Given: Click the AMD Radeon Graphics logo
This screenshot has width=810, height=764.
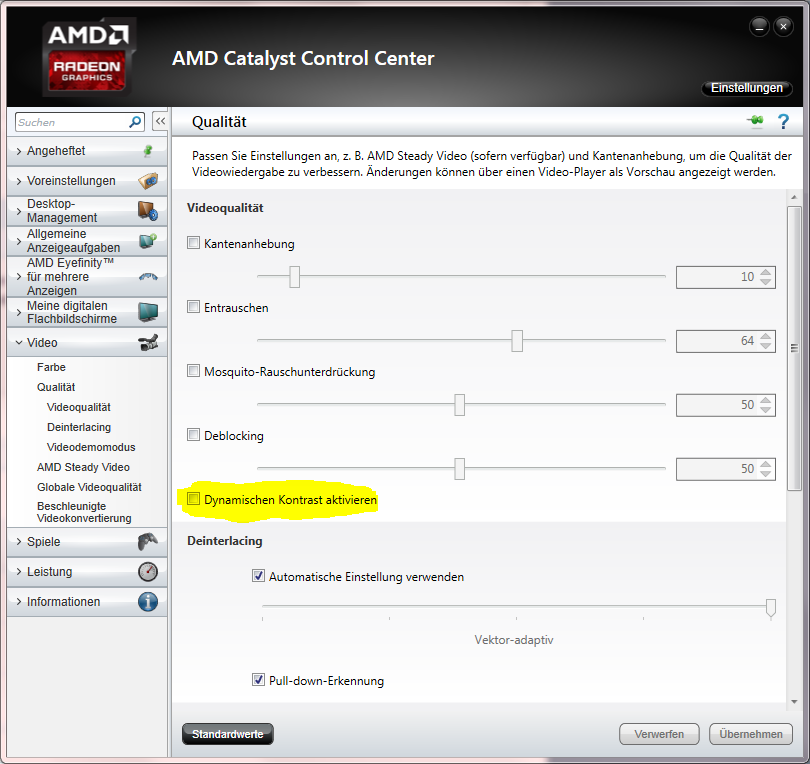Looking at the screenshot, I should point(89,56).
